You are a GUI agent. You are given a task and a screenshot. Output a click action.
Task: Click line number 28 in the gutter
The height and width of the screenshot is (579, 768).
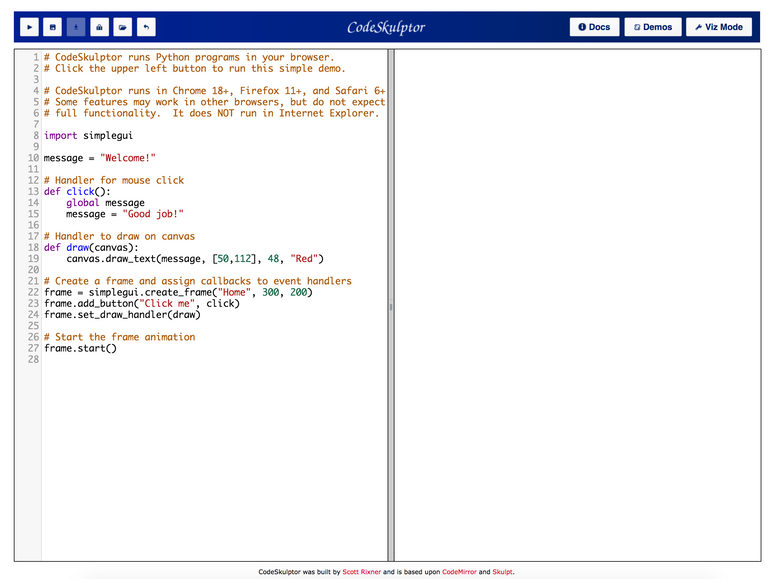(x=33, y=360)
